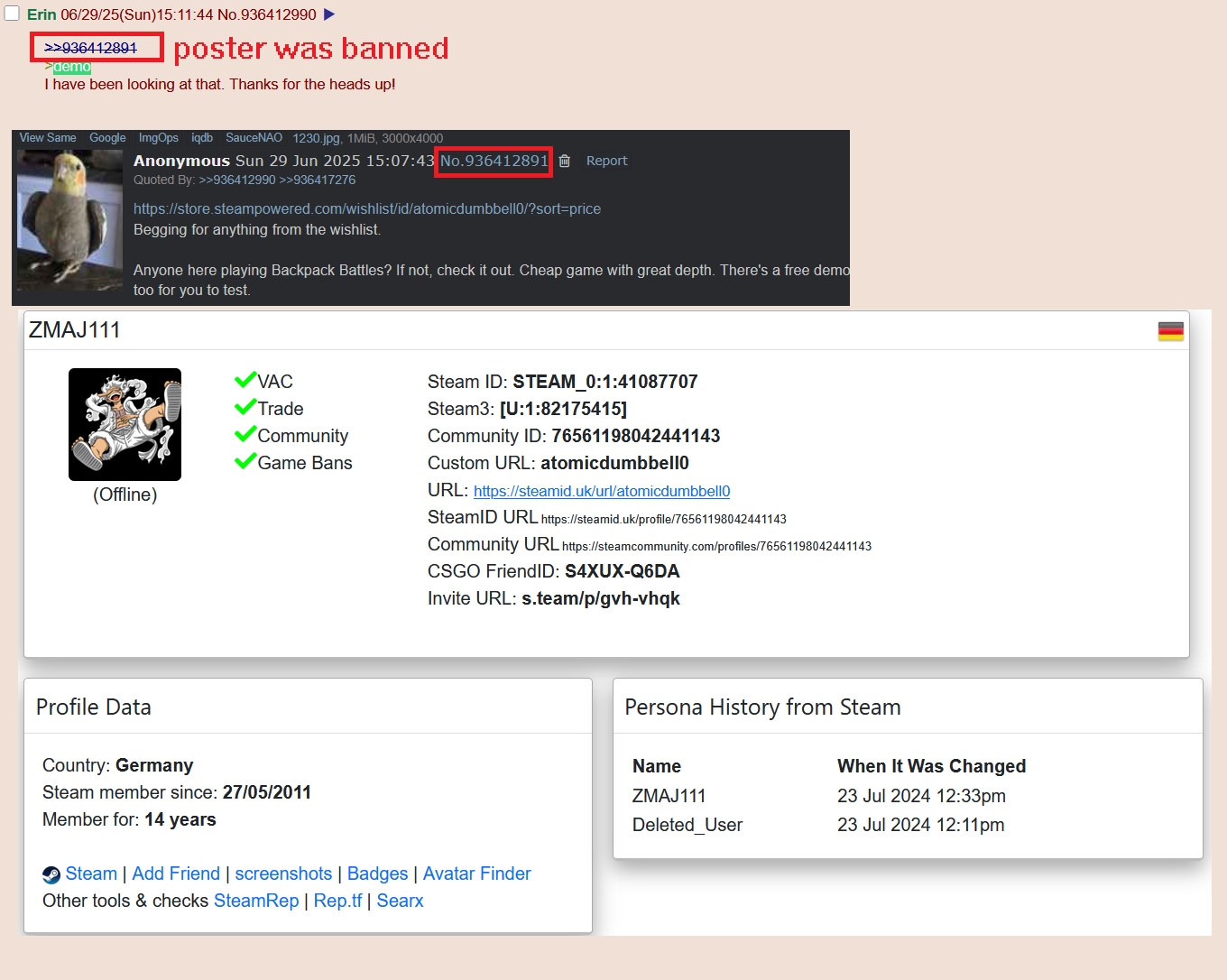The width and height of the screenshot is (1227, 980).
Task: Click the Trade green check mark
Action: [x=245, y=408]
